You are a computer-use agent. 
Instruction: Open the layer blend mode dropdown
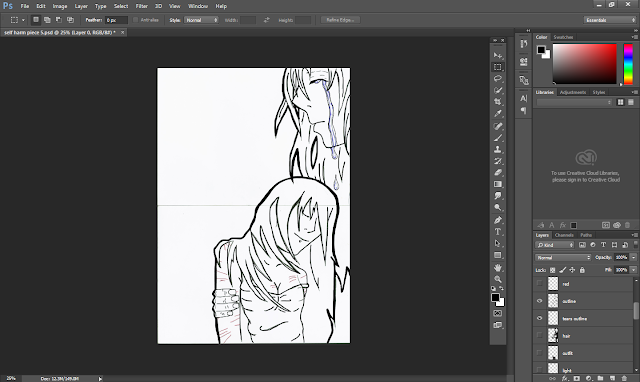tap(563, 258)
